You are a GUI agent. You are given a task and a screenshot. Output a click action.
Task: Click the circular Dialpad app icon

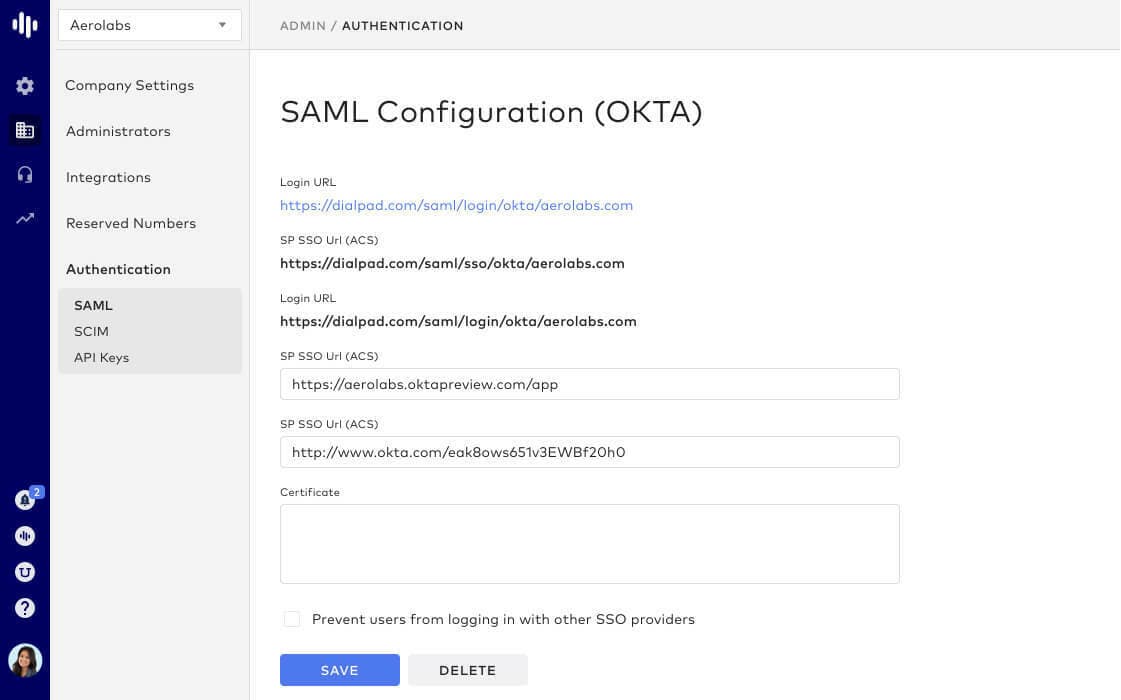[x=25, y=535]
